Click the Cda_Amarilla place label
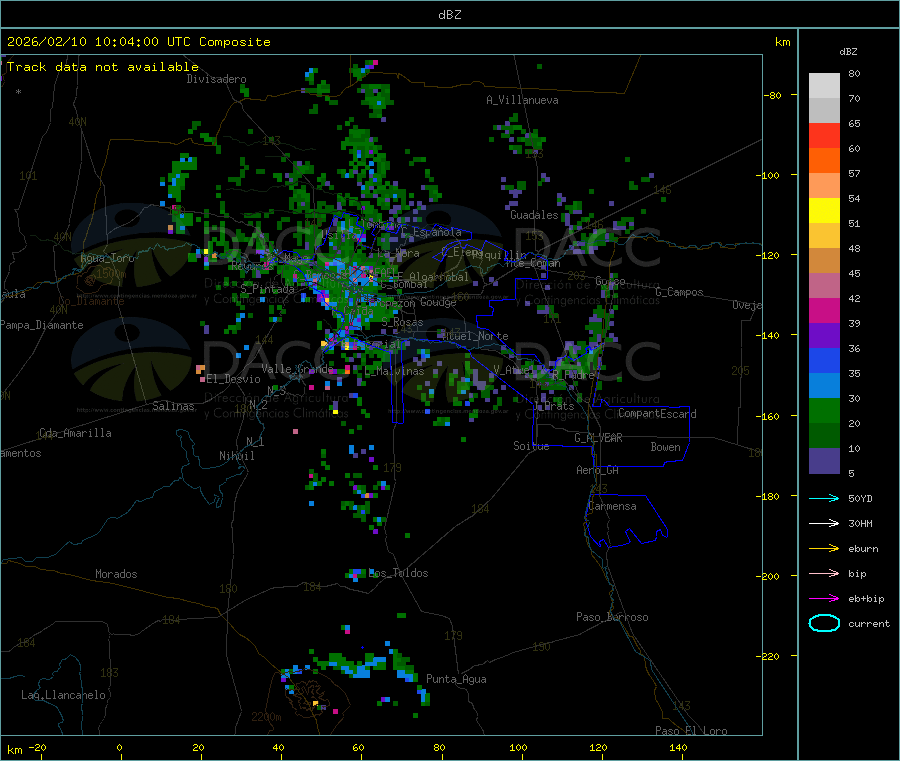The image size is (900, 761). coord(75,433)
